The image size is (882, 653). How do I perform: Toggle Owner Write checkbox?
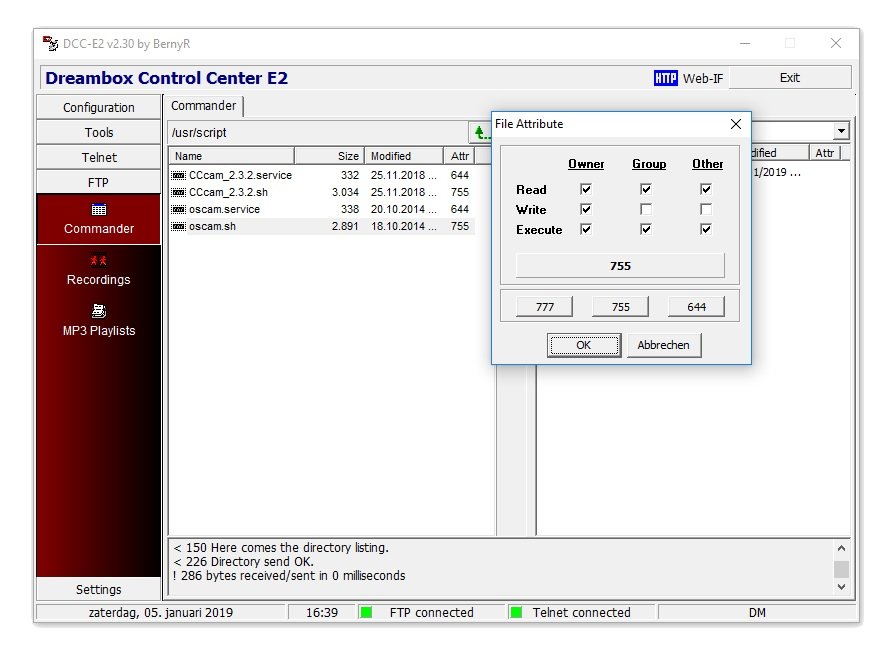pyautogui.click(x=586, y=209)
